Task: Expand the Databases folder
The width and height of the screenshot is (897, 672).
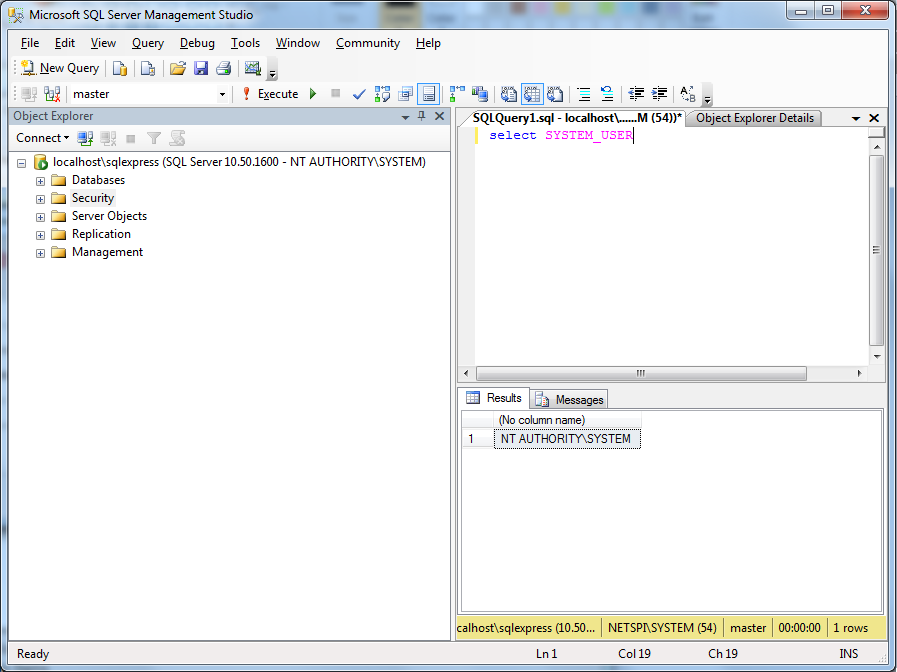Action: click(x=40, y=181)
